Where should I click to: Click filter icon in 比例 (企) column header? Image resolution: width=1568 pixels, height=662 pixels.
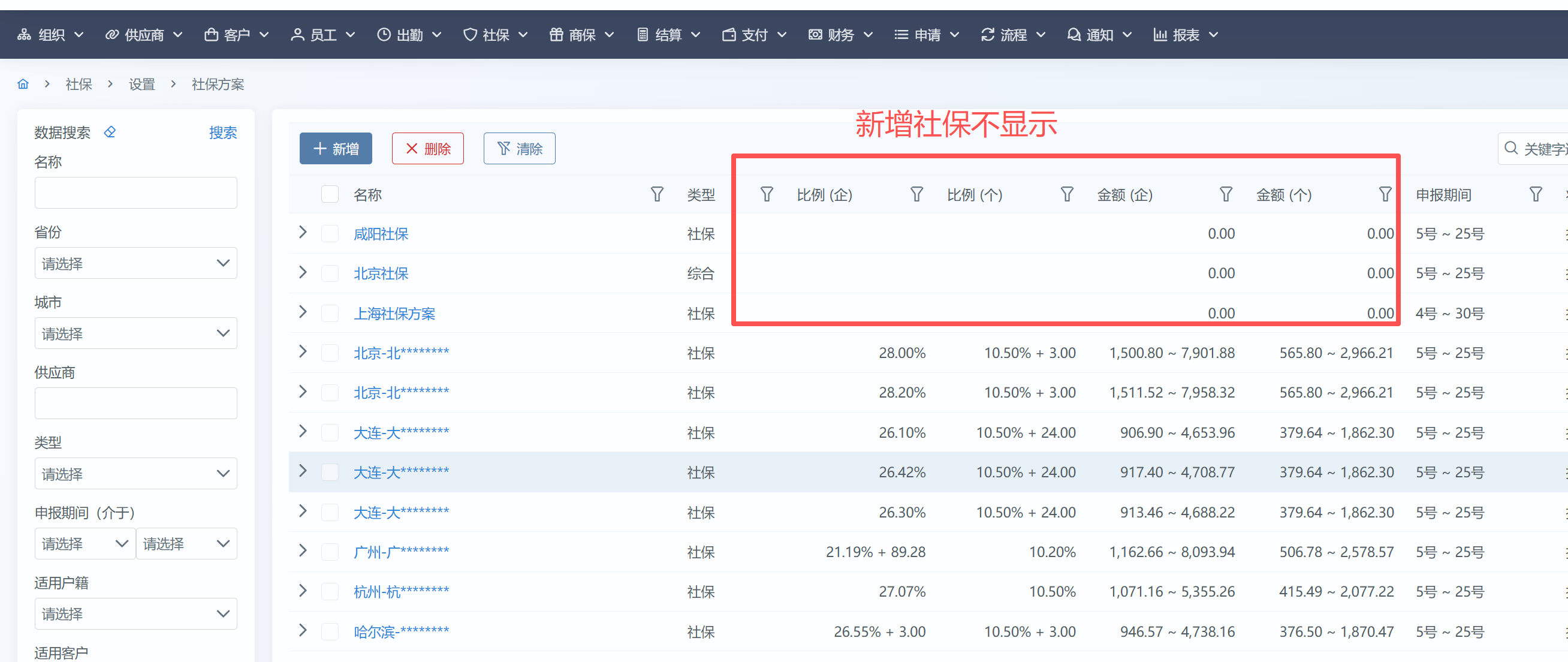(x=916, y=194)
